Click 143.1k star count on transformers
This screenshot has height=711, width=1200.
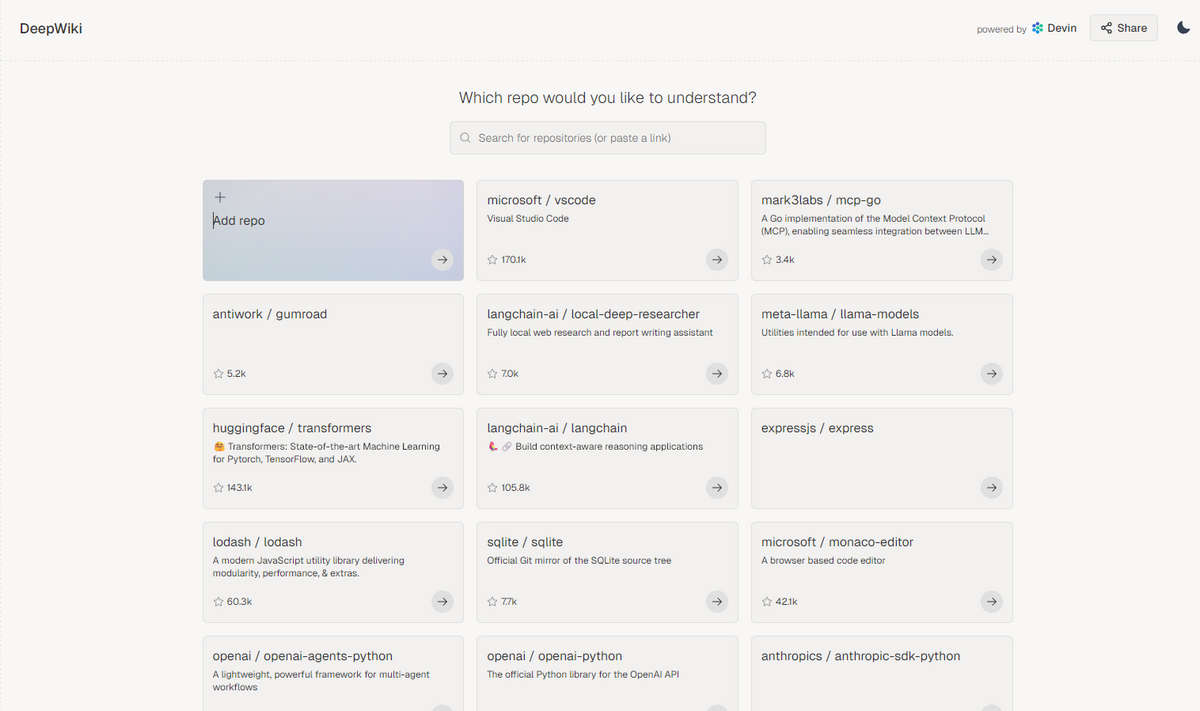[240, 488]
